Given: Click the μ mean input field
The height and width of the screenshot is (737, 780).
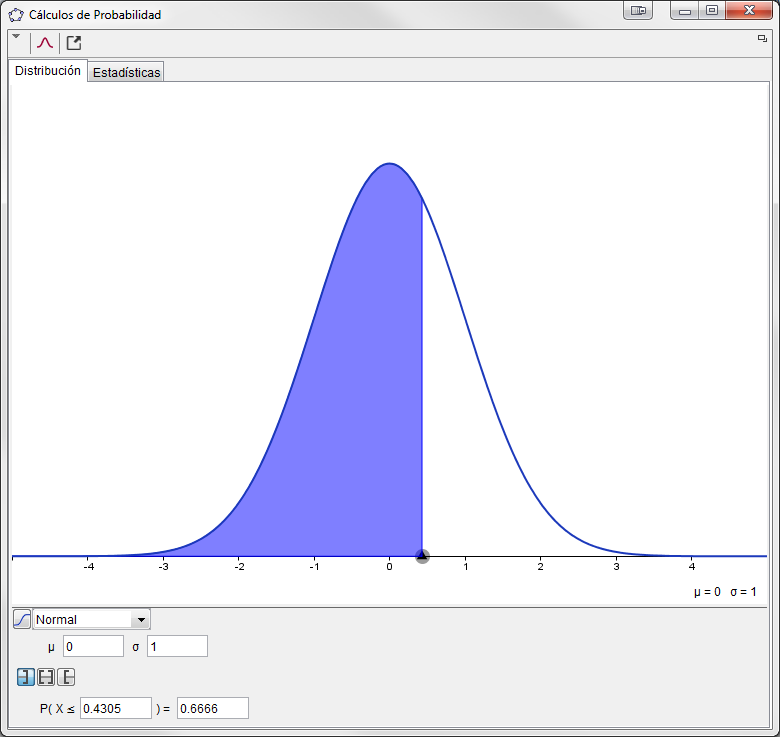Looking at the screenshot, I should (x=93, y=646).
